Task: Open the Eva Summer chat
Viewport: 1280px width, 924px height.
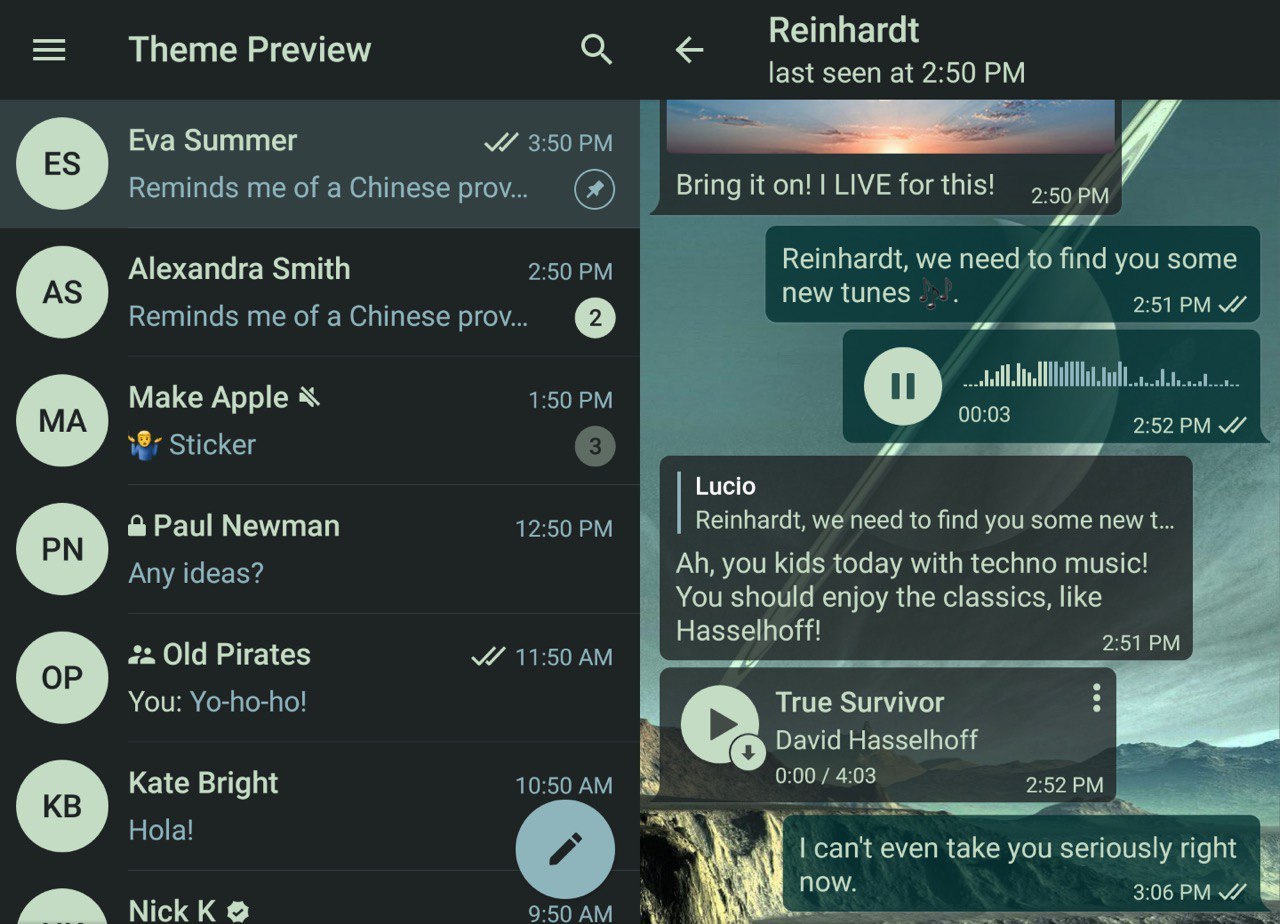Action: click(x=320, y=164)
